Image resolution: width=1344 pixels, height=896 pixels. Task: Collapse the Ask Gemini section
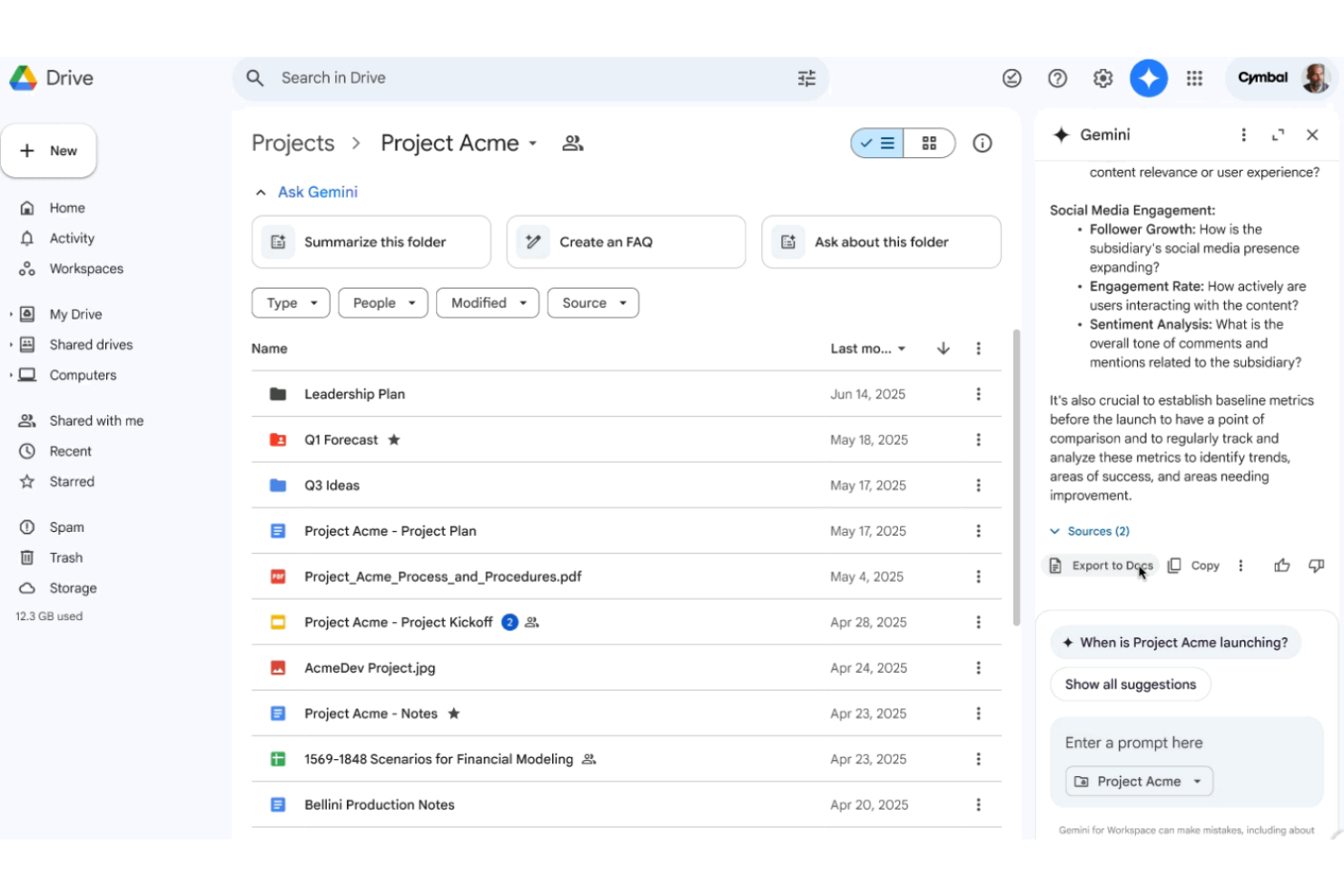pos(261,192)
